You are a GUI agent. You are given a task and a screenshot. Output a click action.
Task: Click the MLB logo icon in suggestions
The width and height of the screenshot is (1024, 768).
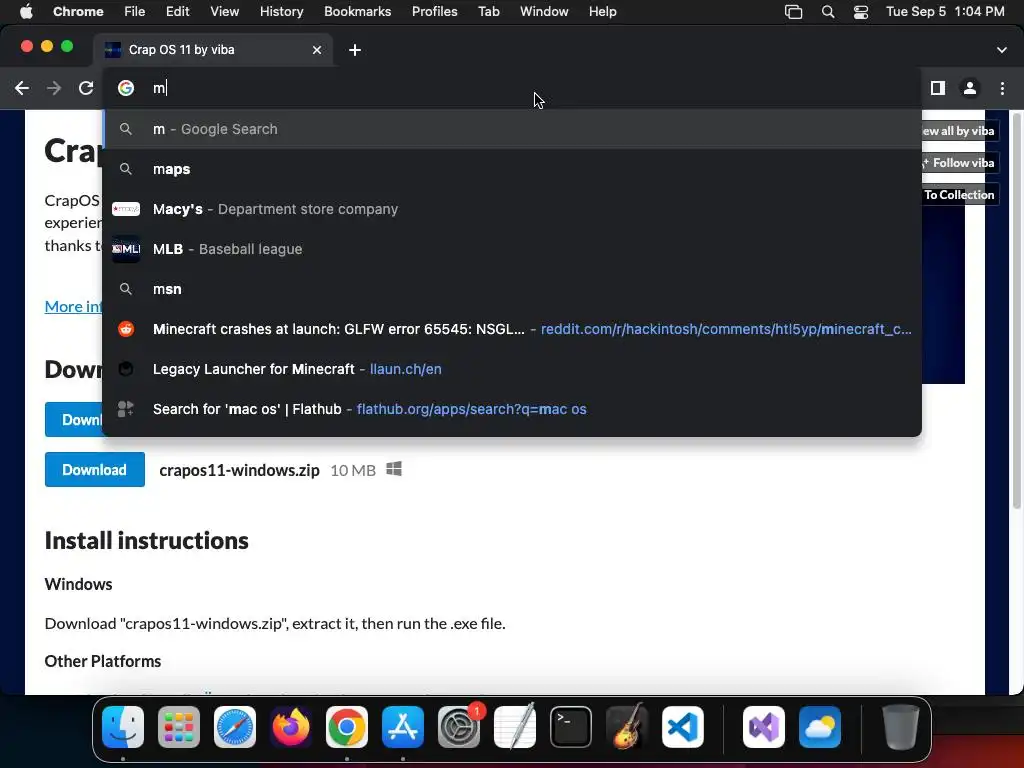point(126,249)
